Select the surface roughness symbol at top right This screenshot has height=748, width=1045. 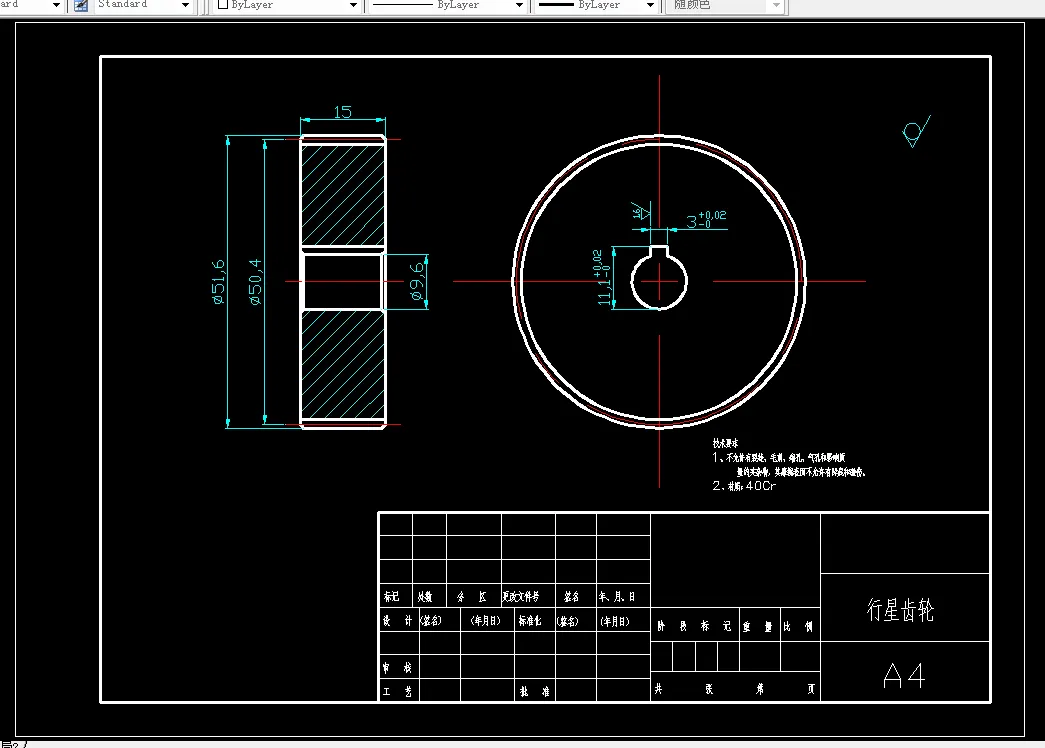click(916, 131)
